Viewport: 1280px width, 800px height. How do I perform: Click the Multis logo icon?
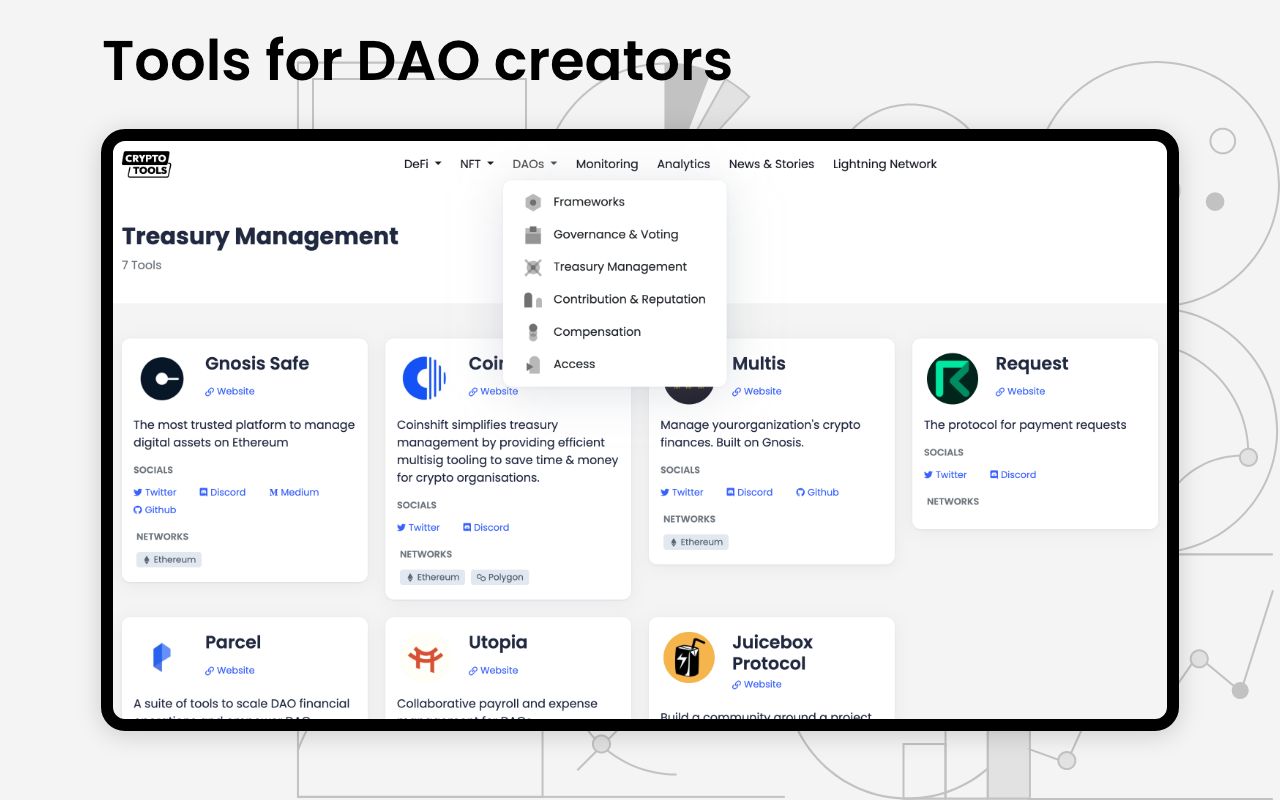pyautogui.click(x=688, y=378)
